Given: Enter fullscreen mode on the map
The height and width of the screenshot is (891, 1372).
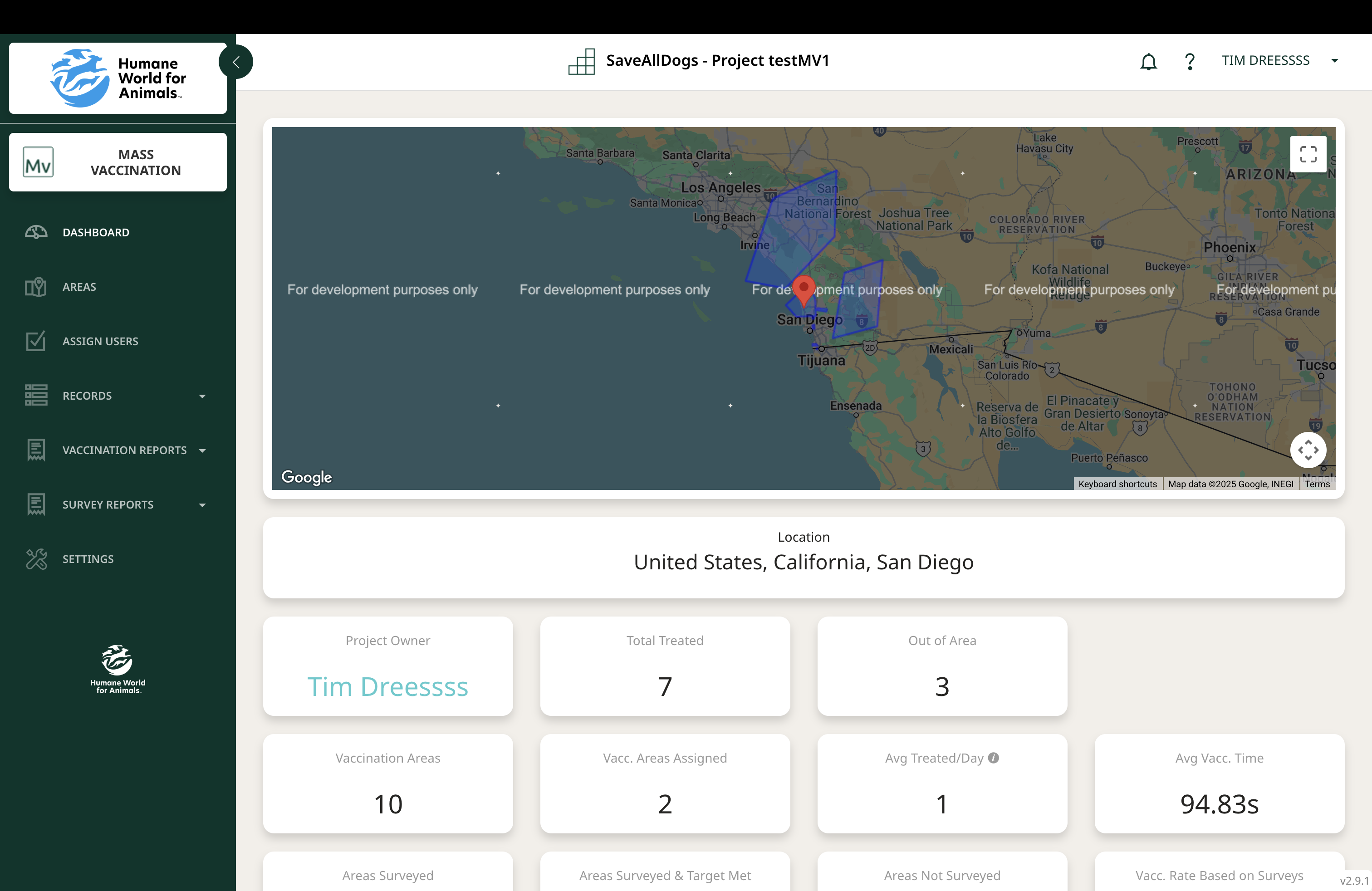Looking at the screenshot, I should coord(1308,154).
